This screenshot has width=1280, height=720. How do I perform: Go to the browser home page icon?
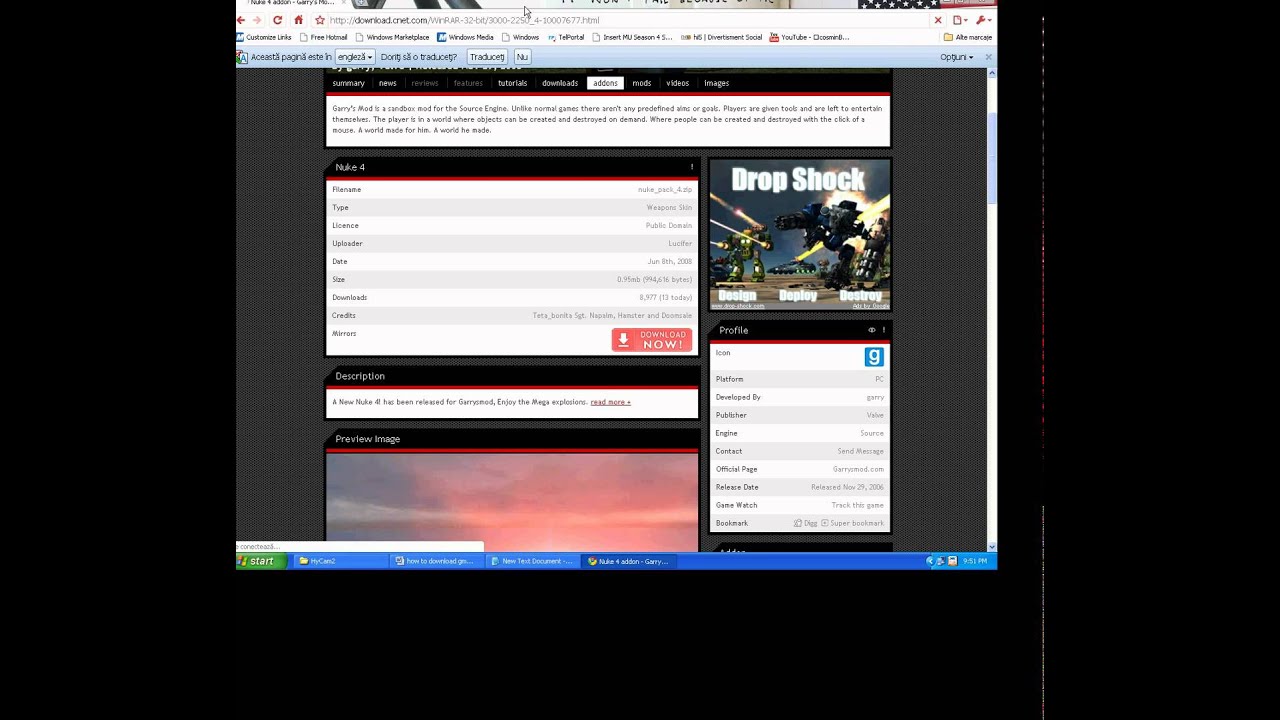coord(298,20)
